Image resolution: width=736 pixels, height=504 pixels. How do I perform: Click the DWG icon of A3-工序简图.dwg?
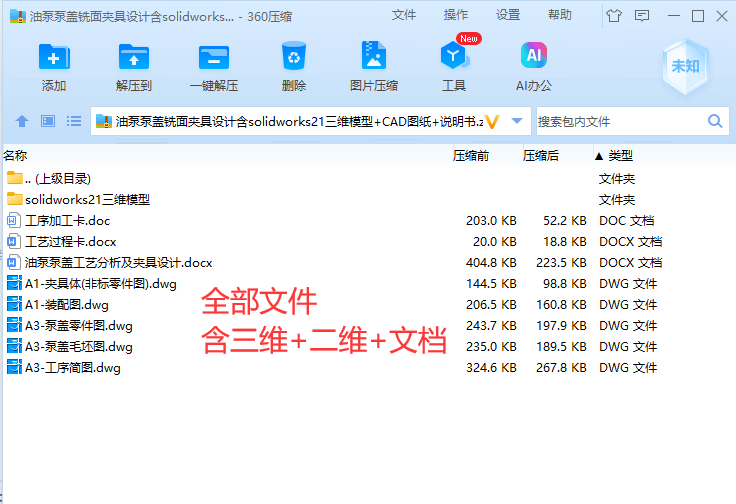point(14,367)
